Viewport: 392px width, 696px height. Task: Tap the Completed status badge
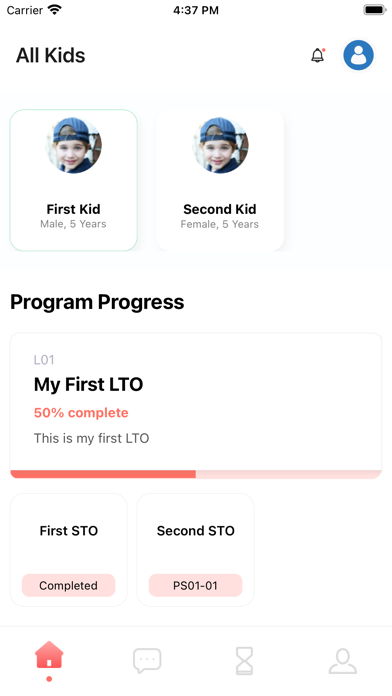[69, 585]
